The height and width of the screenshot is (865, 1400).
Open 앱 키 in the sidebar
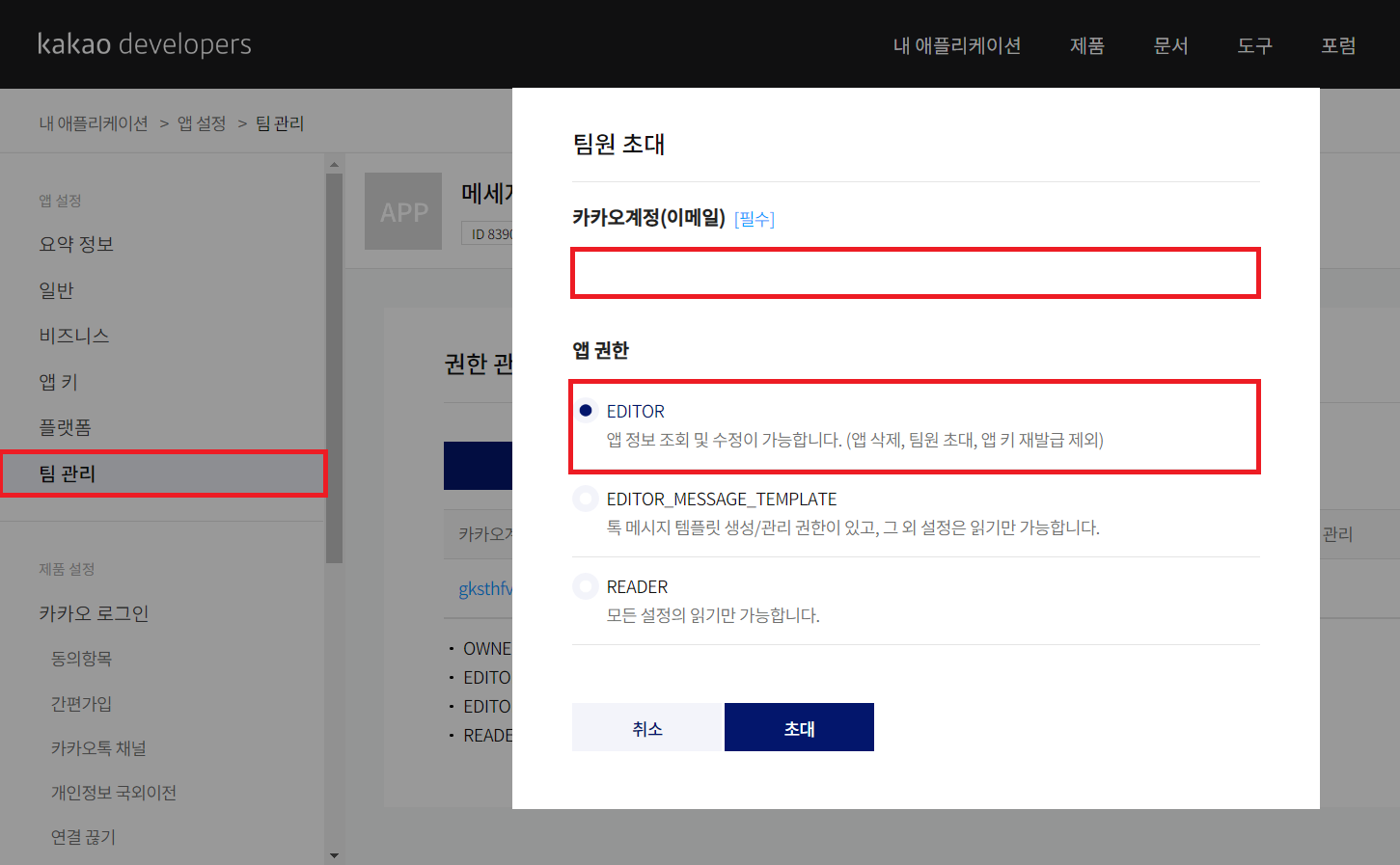[x=58, y=382]
